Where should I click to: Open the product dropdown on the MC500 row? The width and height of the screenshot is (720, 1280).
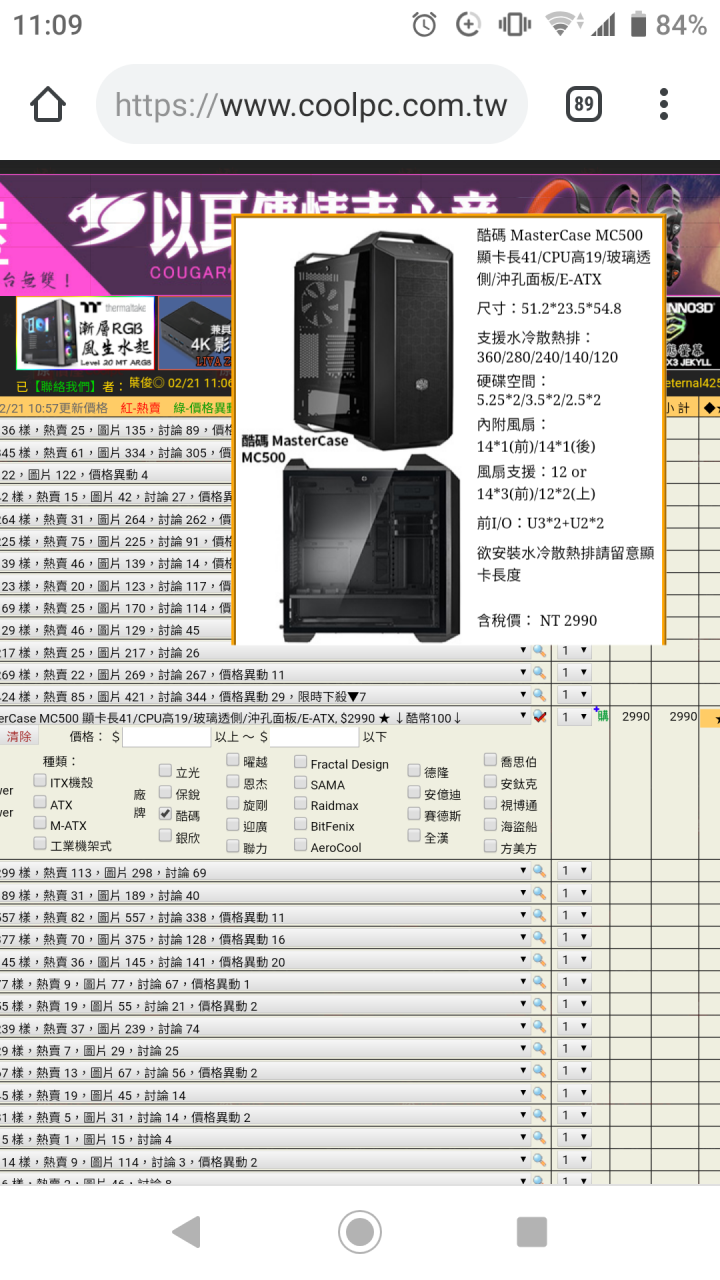pos(263,717)
